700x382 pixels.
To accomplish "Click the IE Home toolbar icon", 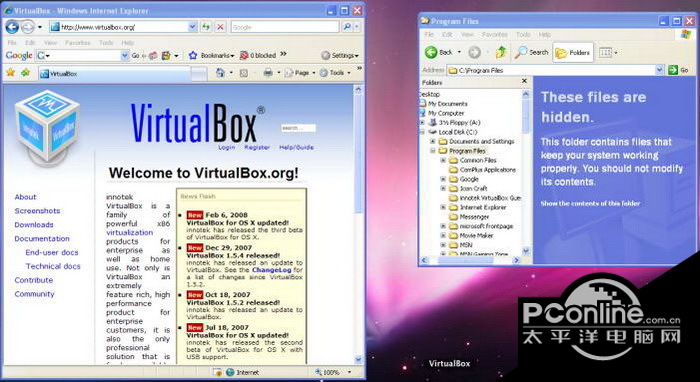I will coord(220,73).
